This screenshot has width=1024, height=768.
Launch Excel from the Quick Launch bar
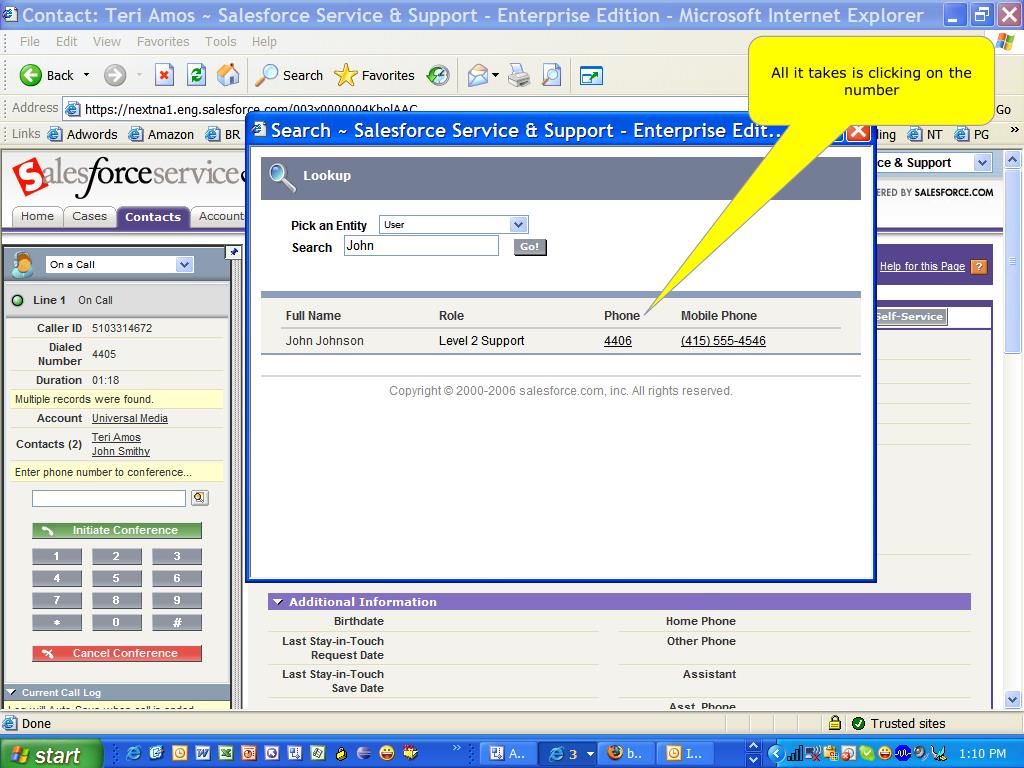click(x=225, y=753)
